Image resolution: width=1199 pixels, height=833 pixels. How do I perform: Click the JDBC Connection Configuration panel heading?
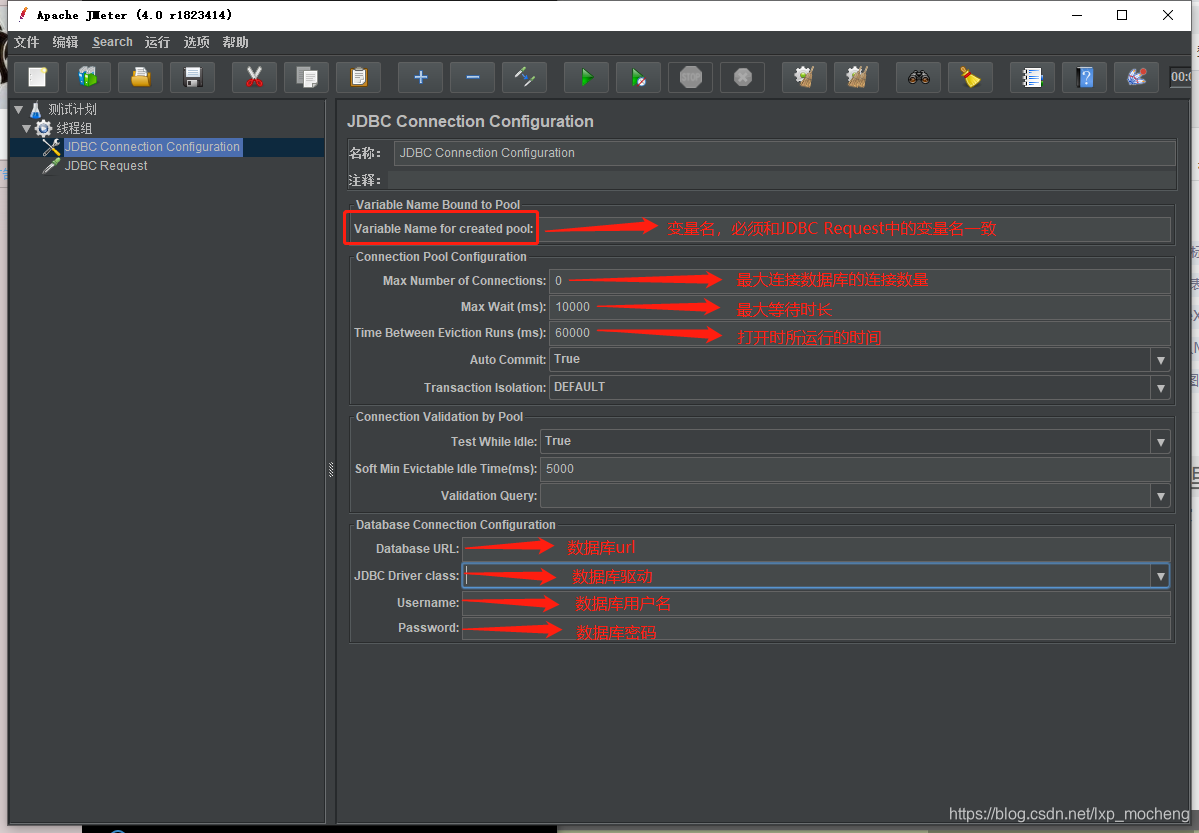[x=470, y=122]
